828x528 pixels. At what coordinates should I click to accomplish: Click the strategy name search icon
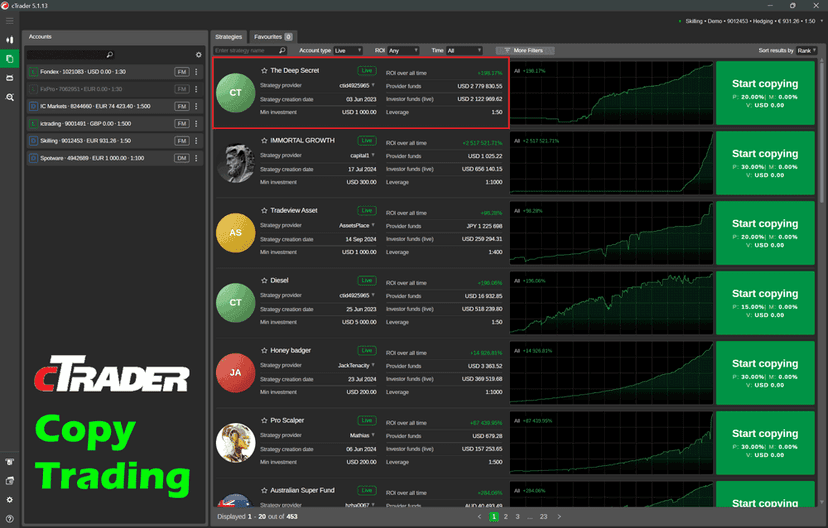282,50
